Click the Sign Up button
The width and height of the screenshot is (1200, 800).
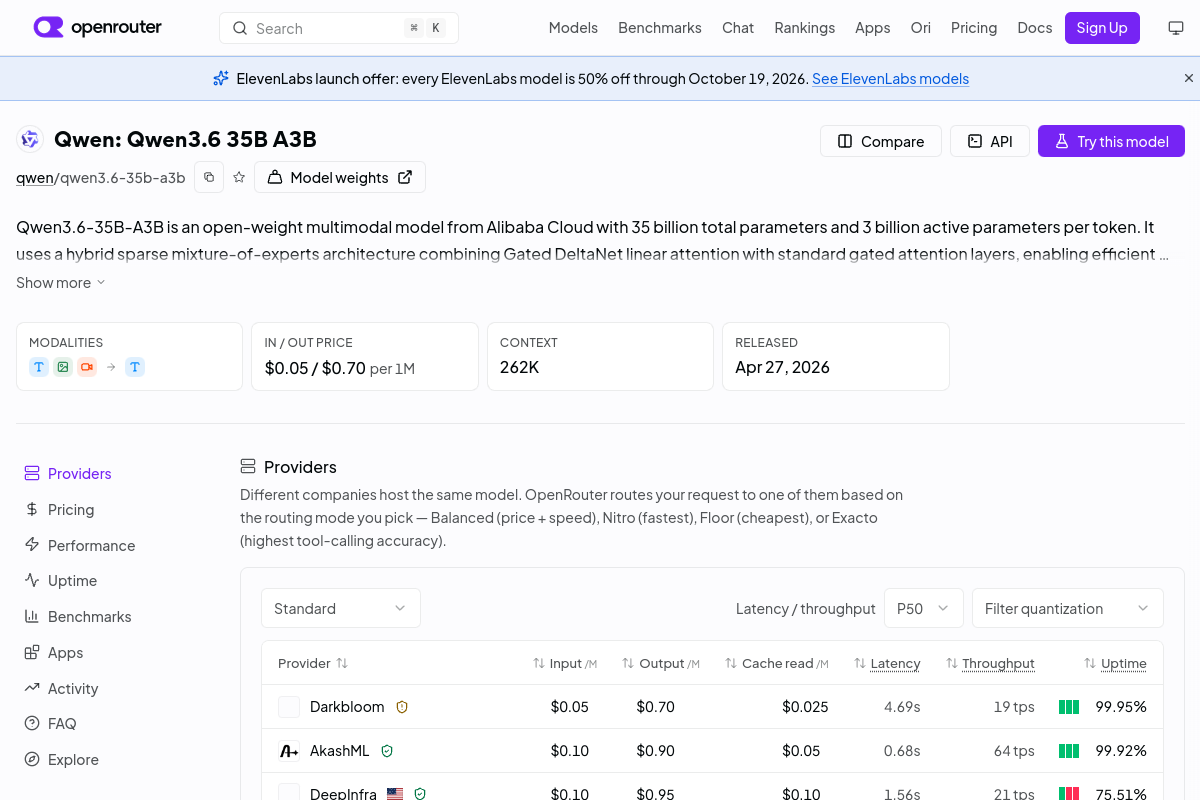(x=1102, y=28)
